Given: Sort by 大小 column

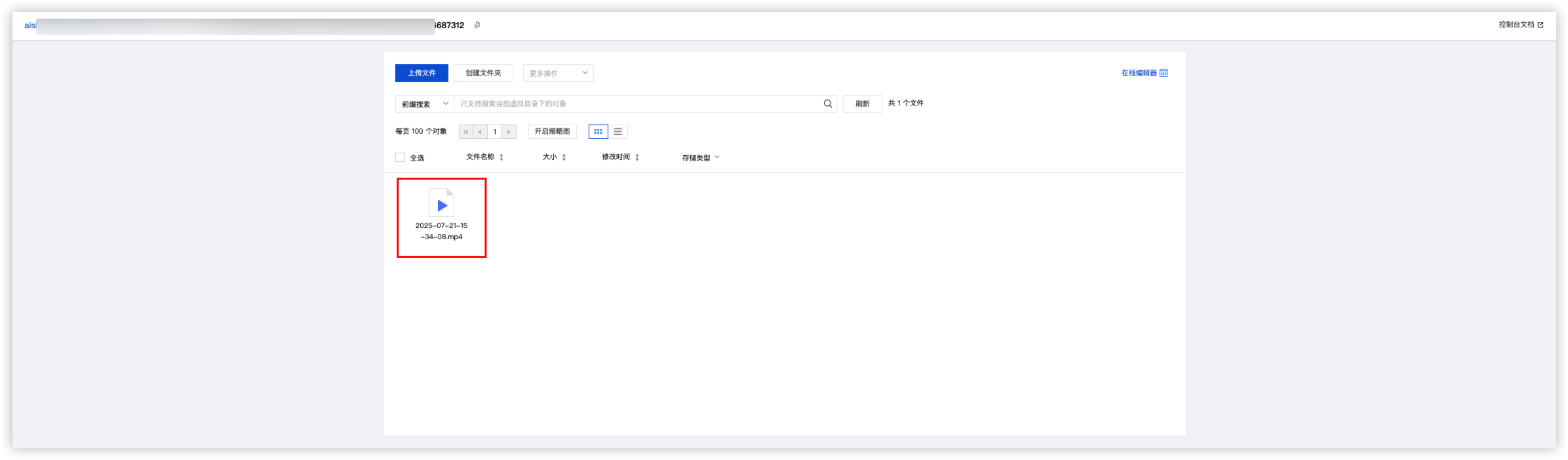Looking at the screenshot, I should point(555,157).
